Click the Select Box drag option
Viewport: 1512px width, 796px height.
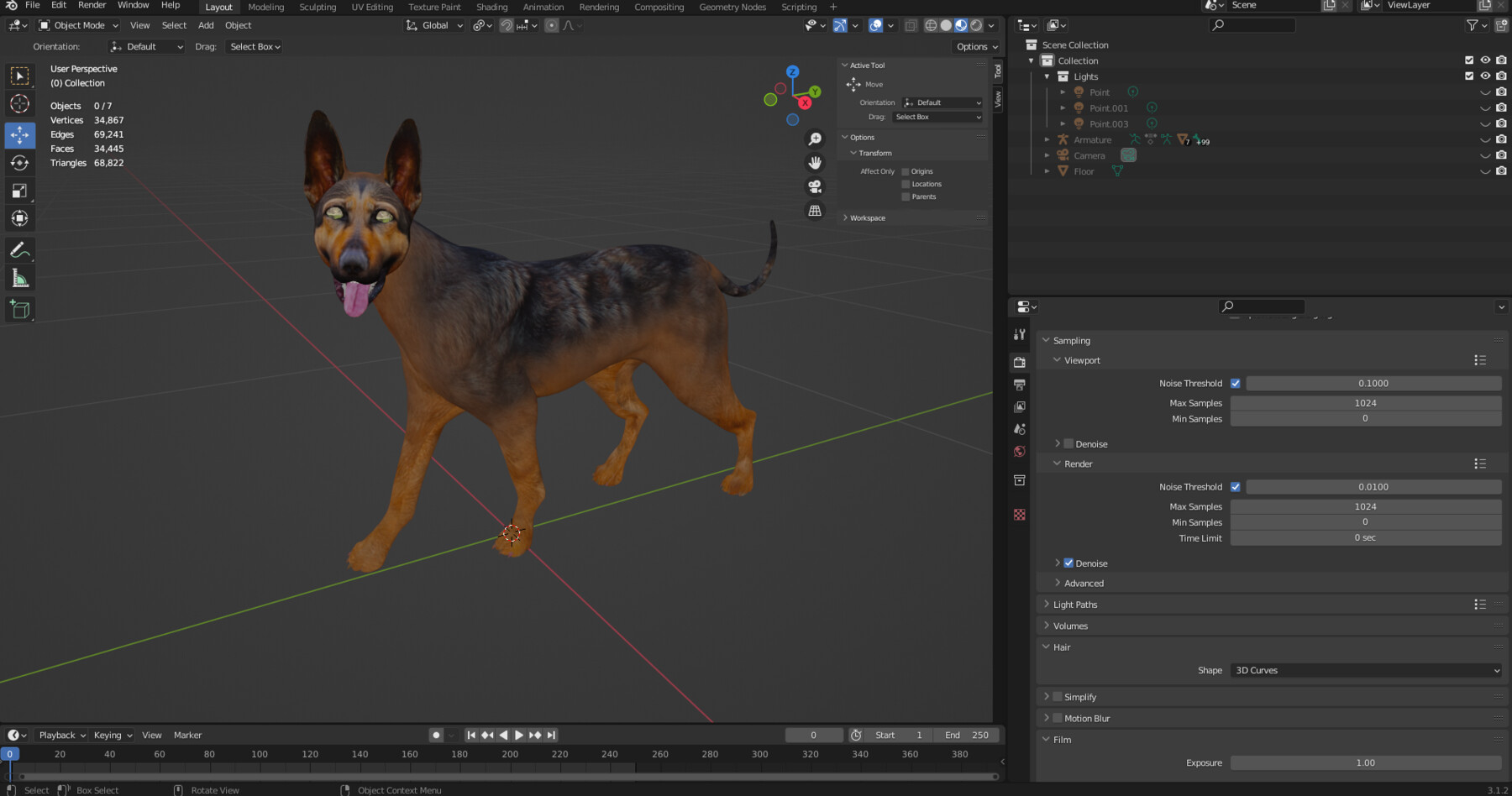tap(937, 117)
